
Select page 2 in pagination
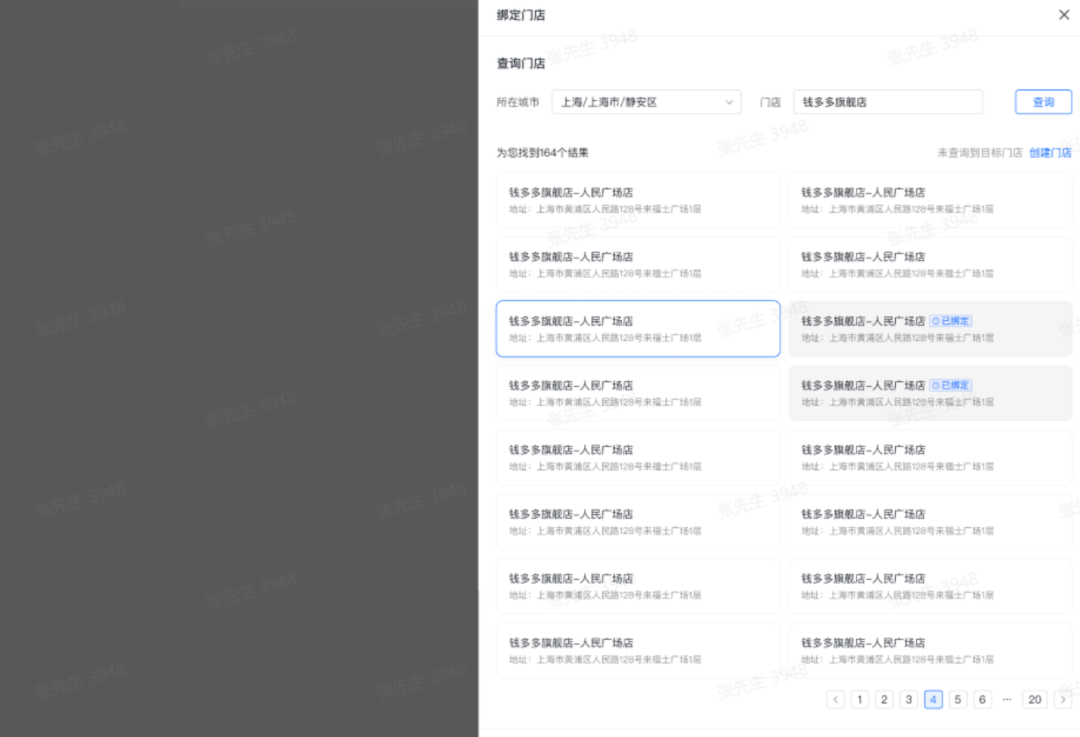pyautogui.click(x=884, y=699)
